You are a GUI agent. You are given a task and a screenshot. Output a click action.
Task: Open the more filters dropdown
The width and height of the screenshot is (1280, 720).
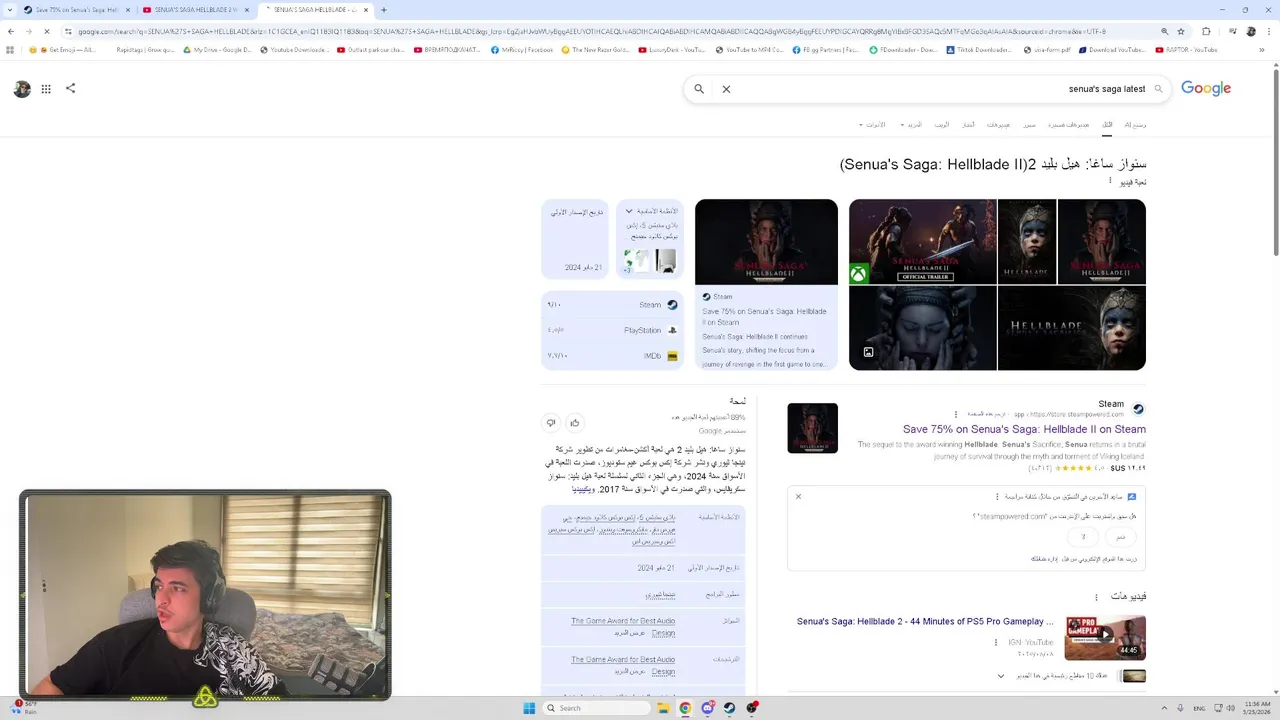[911, 125]
